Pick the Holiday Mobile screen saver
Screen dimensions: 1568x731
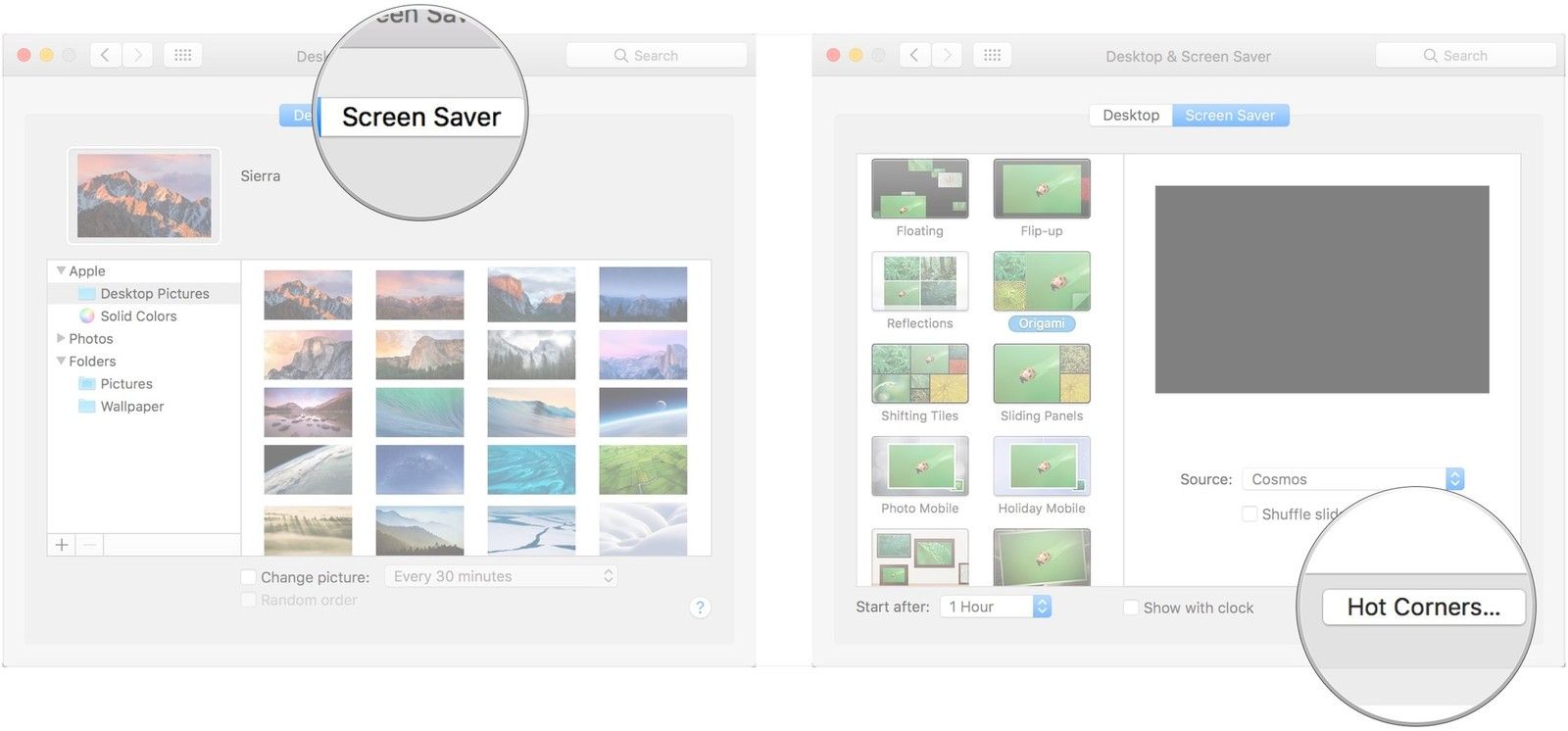pos(1041,467)
